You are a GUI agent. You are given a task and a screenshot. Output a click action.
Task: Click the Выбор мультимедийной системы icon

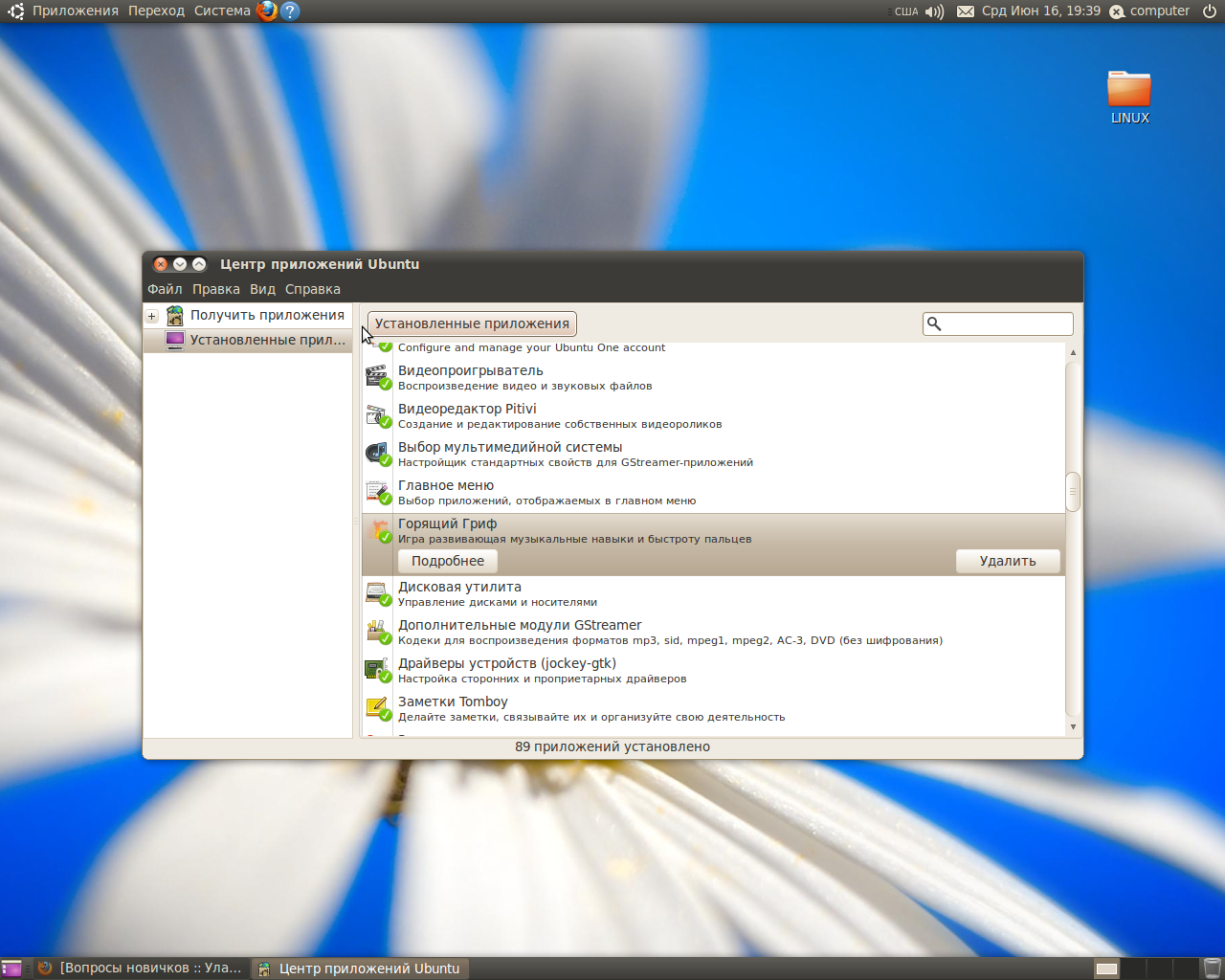pos(377,453)
